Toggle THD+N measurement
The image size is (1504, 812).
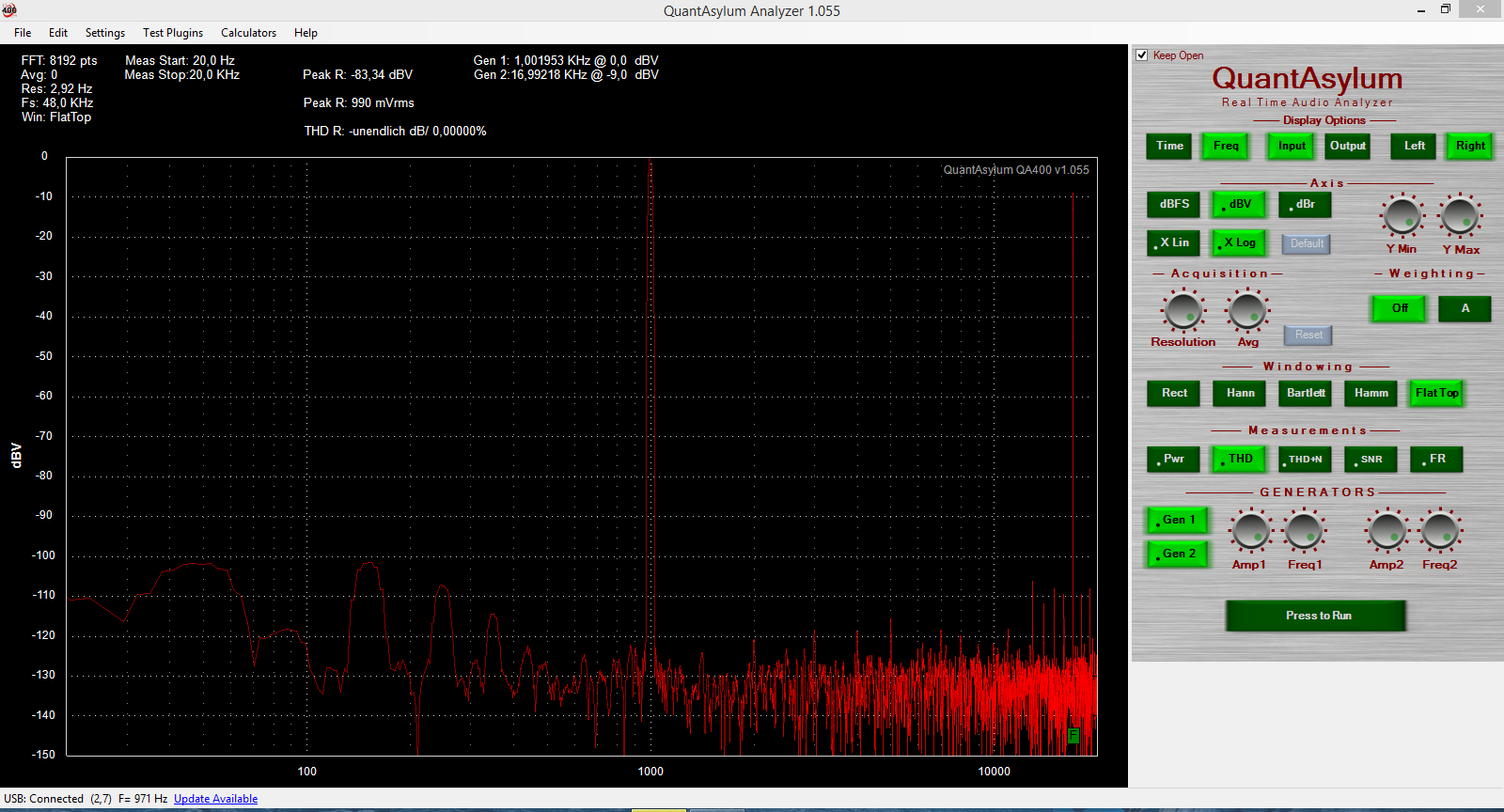click(x=1305, y=459)
